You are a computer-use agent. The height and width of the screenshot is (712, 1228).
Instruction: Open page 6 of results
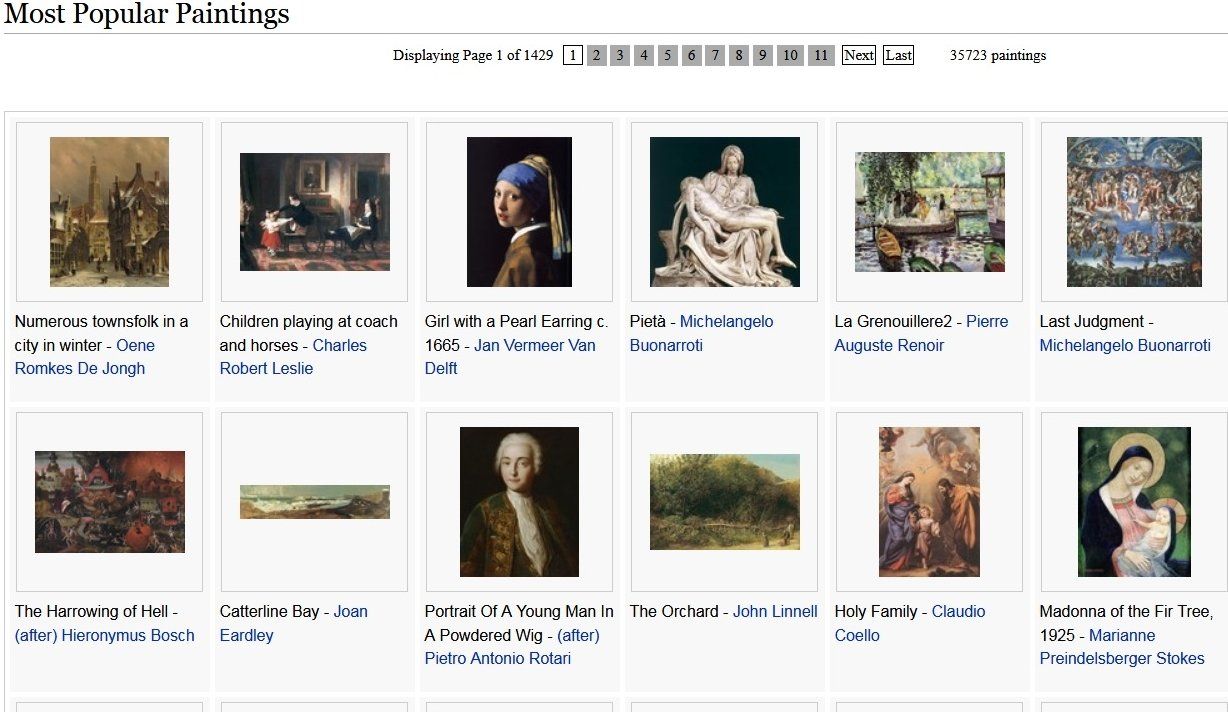point(691,55)
